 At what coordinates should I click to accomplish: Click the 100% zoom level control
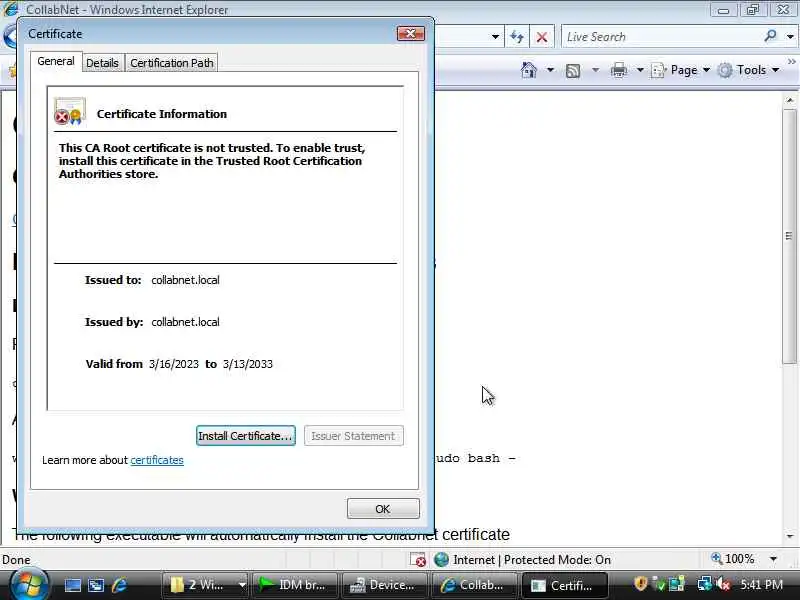coord(733,559)
